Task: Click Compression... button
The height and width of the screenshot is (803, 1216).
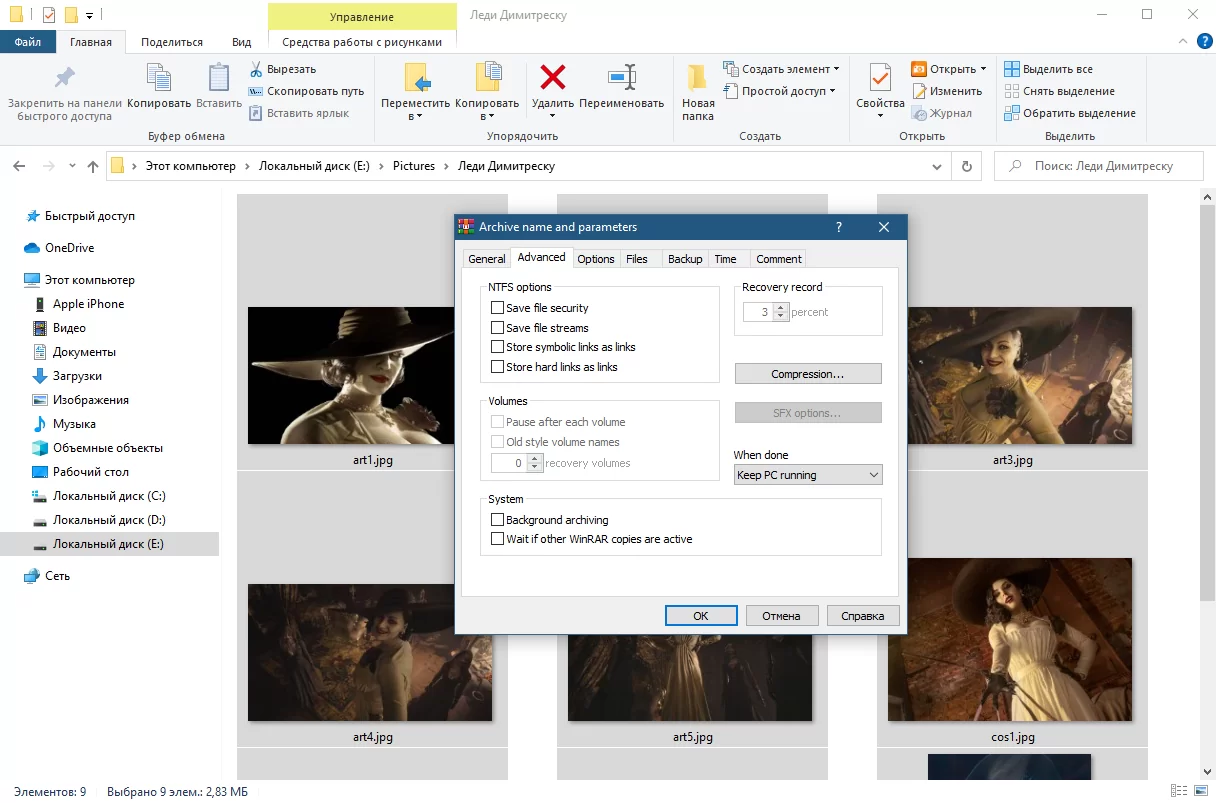Action: [x=808, y=374]
